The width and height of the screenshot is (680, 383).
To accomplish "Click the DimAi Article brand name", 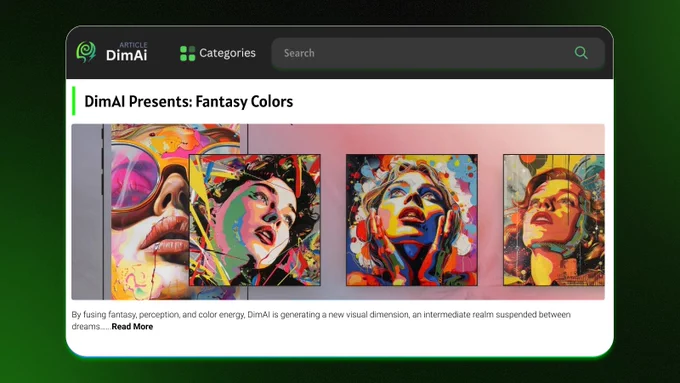I will (x=127, y=52).
